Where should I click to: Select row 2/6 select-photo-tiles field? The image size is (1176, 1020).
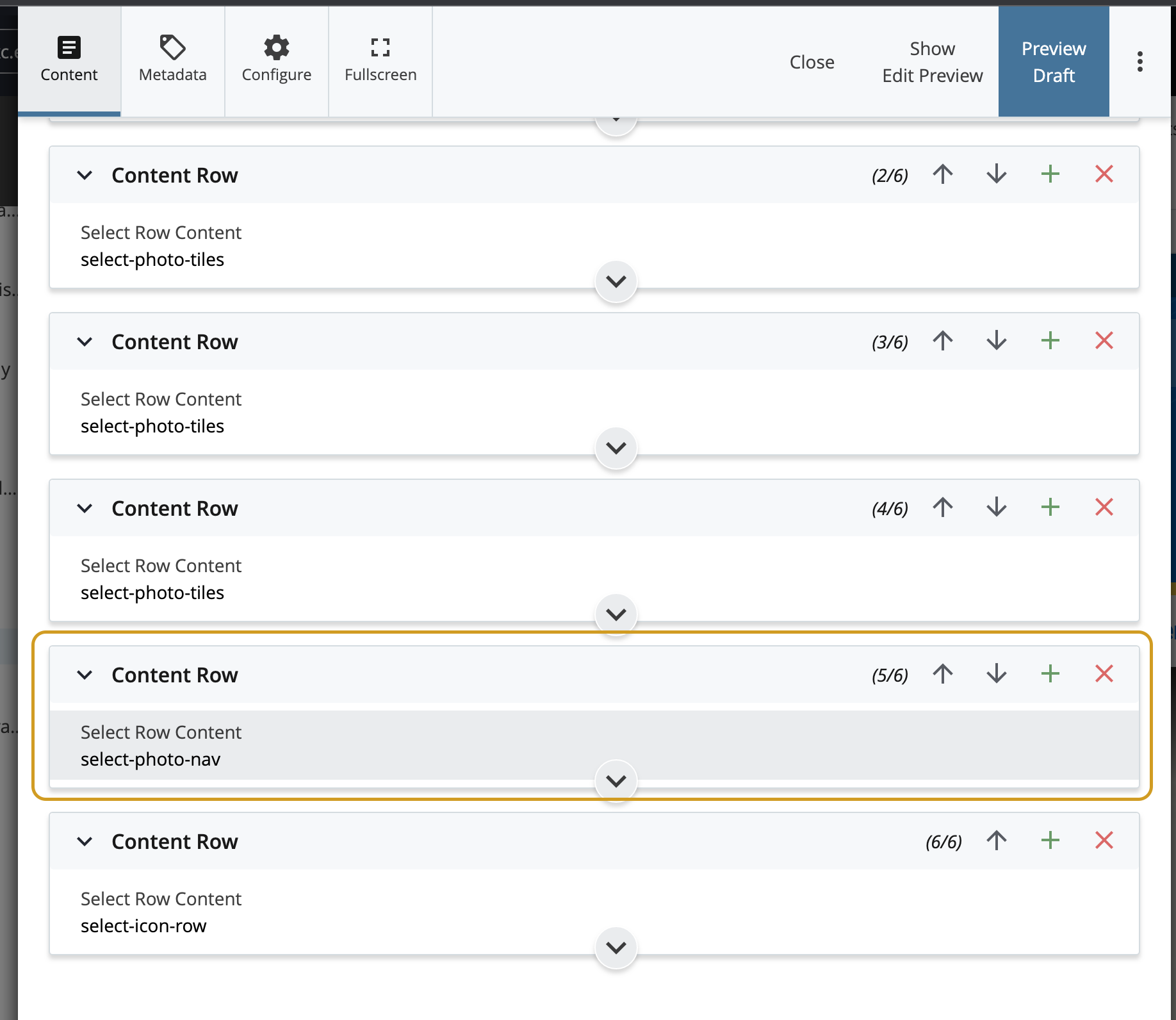point(594,245)
